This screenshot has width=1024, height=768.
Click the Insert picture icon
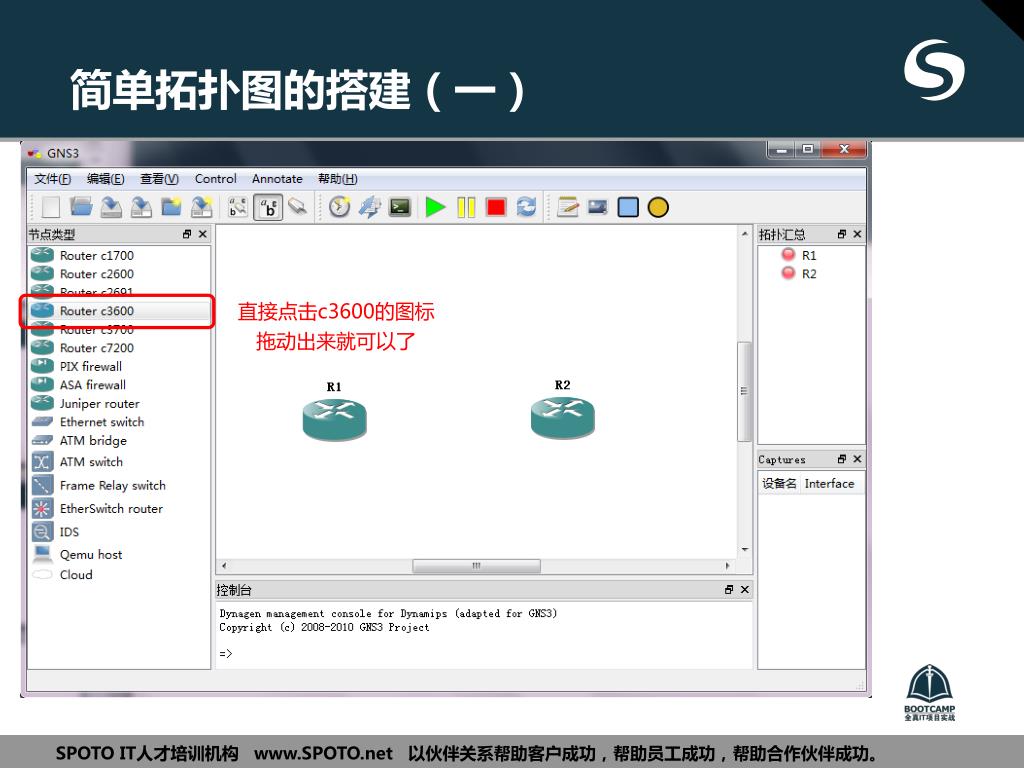[598, 207]
